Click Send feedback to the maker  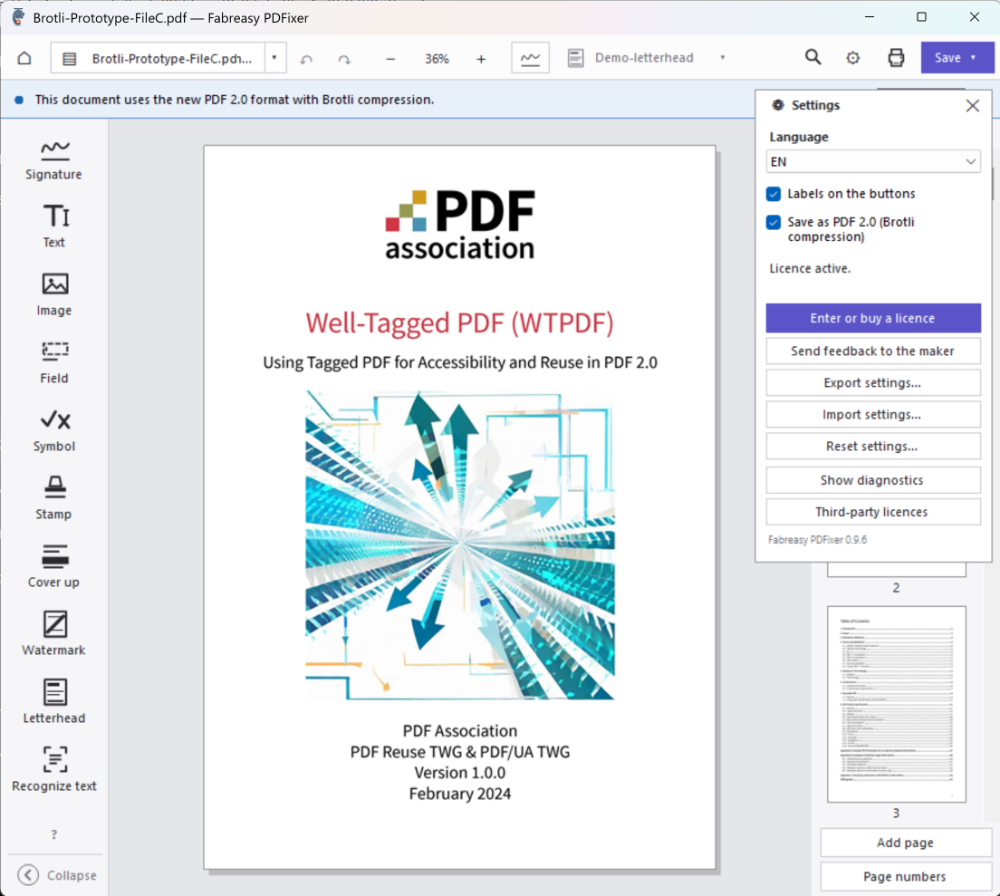(x=872, y=351)
